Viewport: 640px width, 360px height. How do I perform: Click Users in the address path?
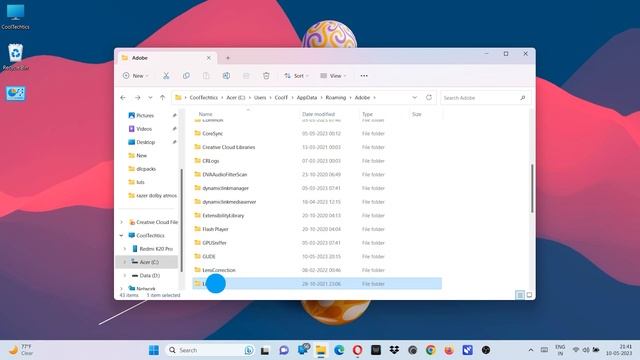(260, 98)
